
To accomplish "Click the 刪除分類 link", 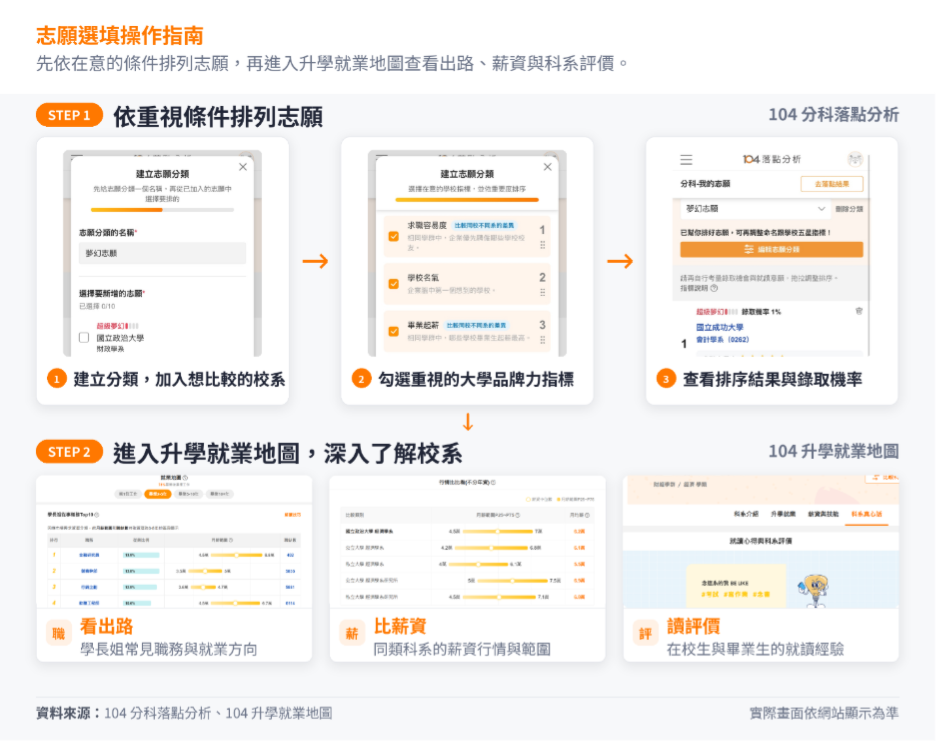I will point(849,209).
